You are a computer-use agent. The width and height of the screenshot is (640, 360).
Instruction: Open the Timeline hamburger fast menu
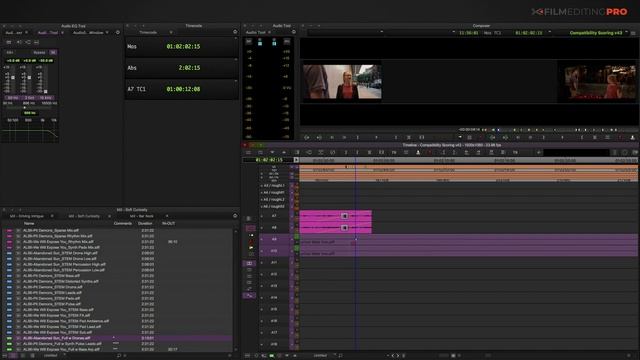pos(248,152)
